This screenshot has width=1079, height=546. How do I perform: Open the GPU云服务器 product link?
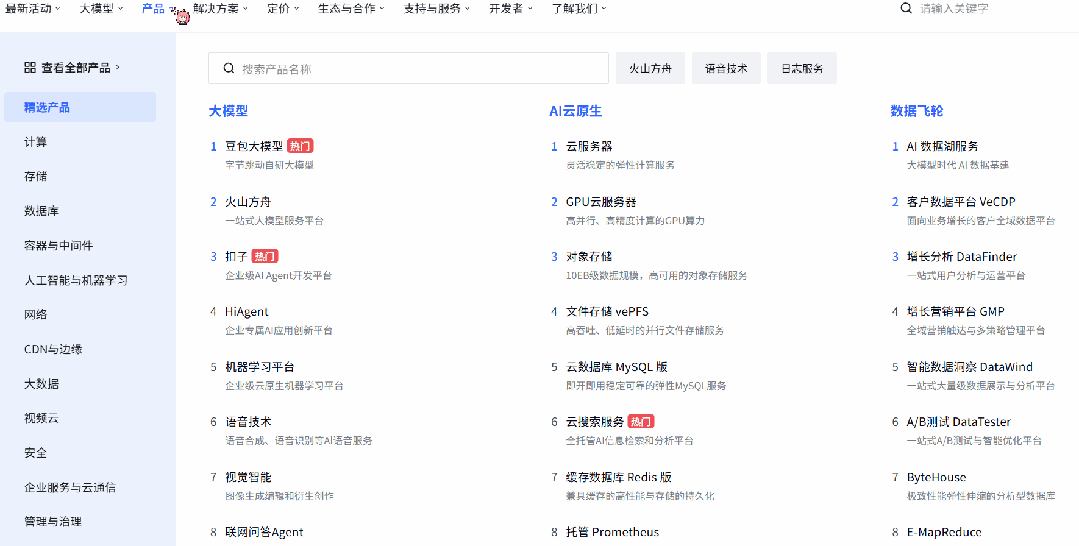pos(601,202)
